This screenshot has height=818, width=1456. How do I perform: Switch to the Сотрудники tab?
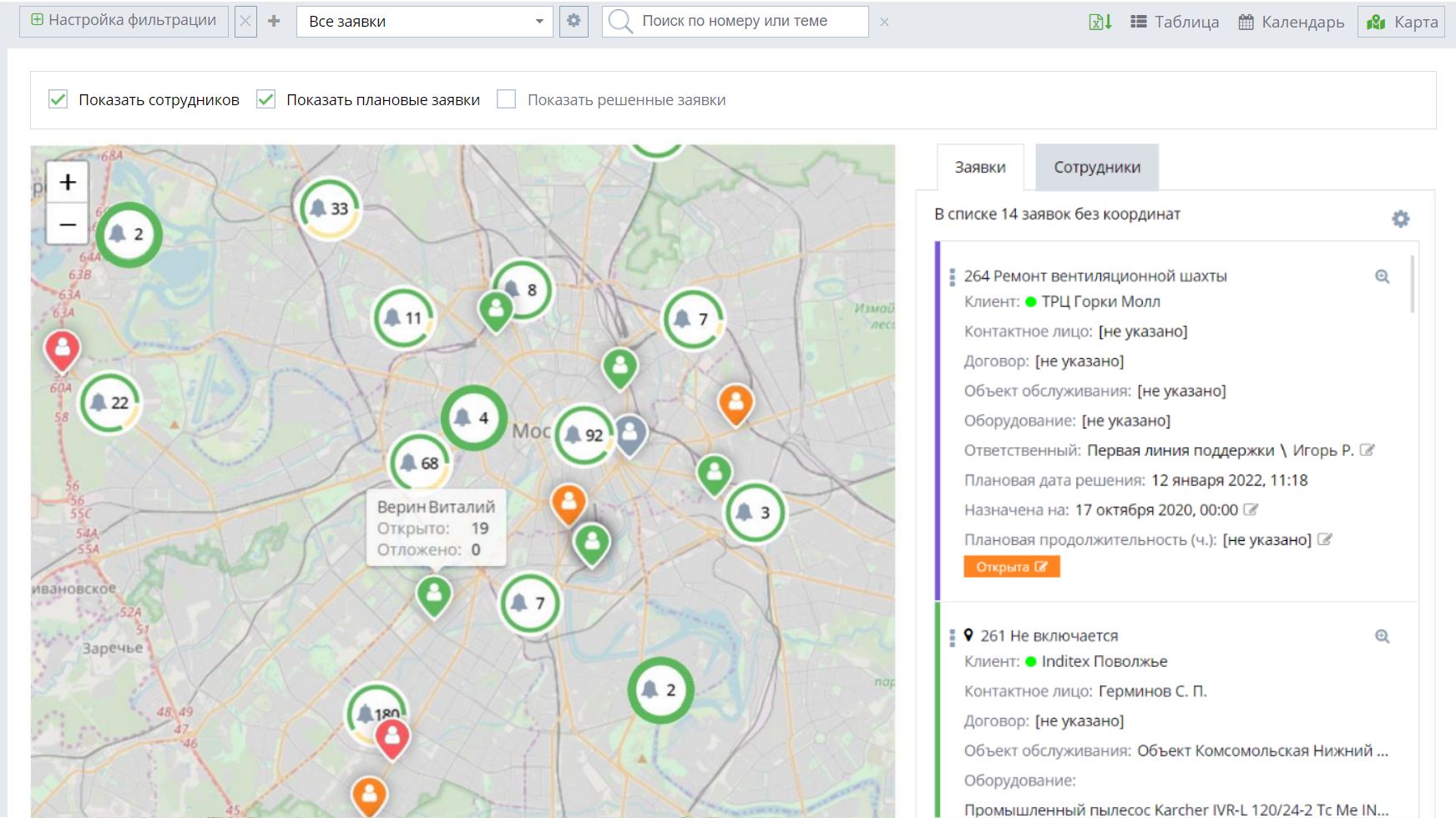pos(1096,167)
